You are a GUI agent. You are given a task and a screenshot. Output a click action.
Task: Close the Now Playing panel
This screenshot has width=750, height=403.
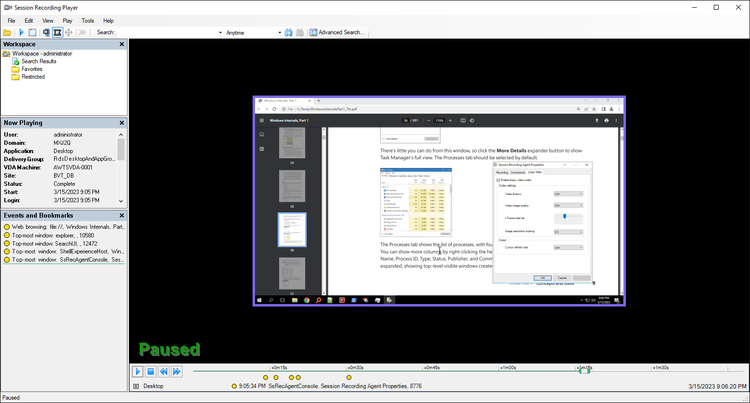[x=121, y=123]
